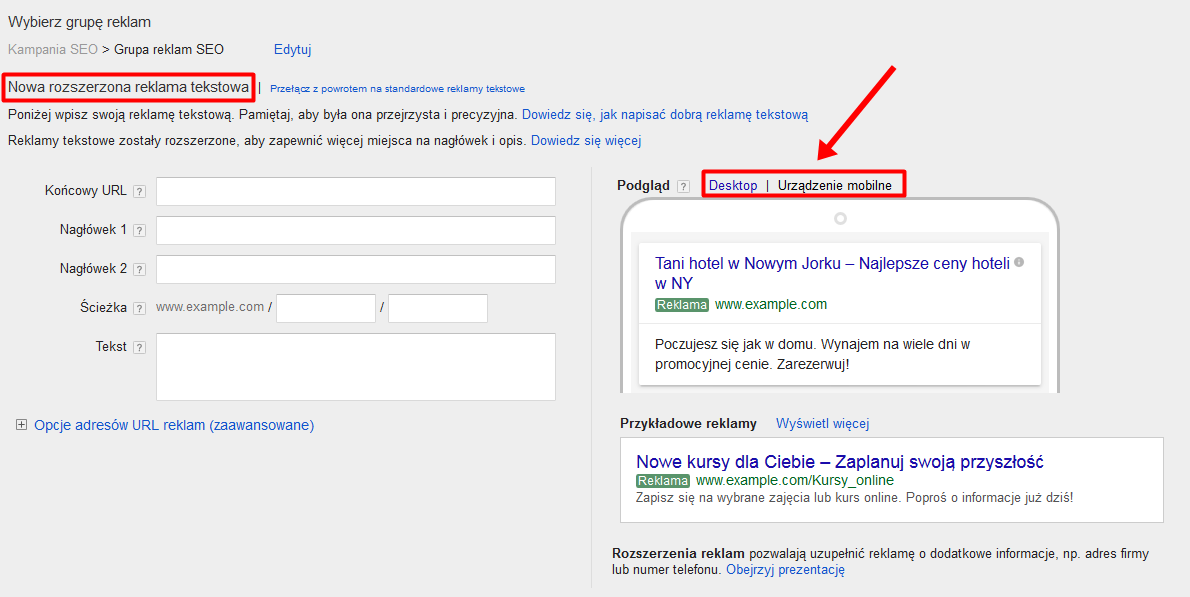Screen dimensions: 1190x597
Task: Click Reklama badge in mobile preview
Action: (x=682, y=305)
